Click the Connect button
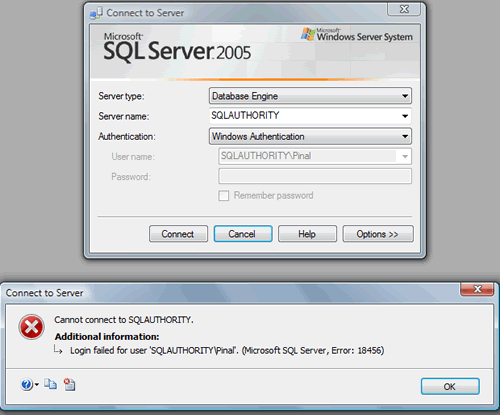 (x=178, y=234)
